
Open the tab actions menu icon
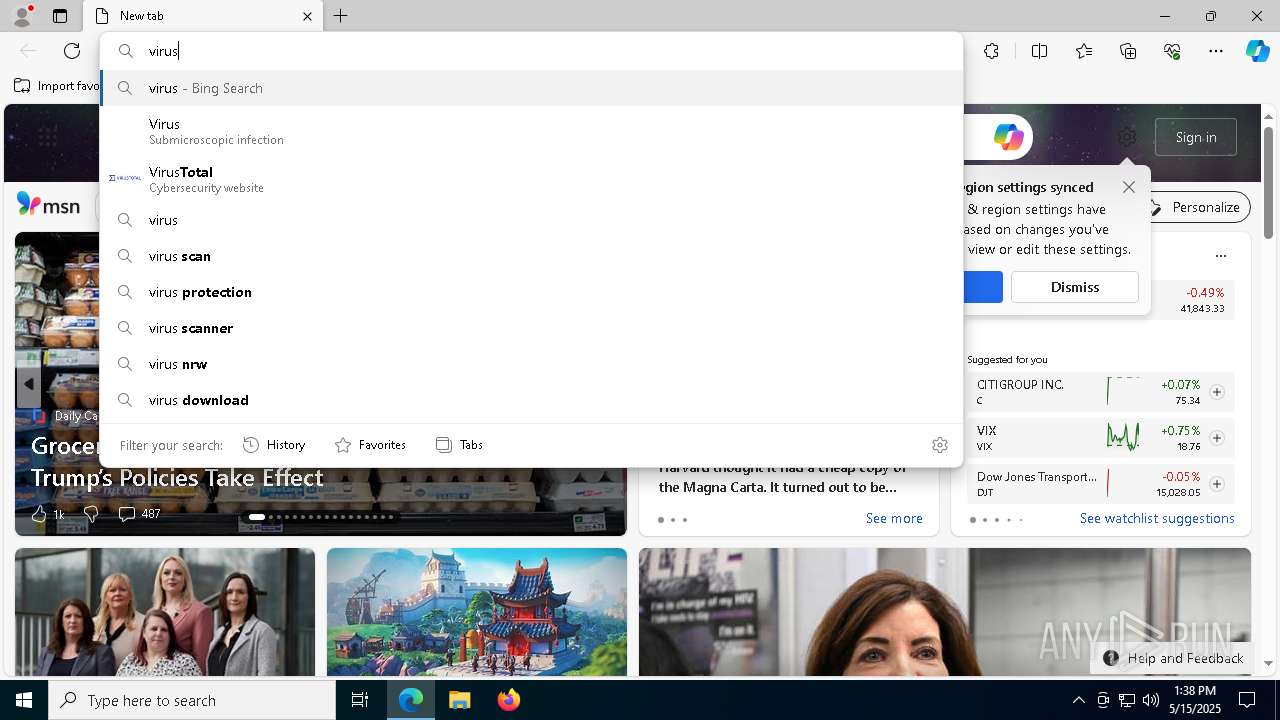coord(60,16)
